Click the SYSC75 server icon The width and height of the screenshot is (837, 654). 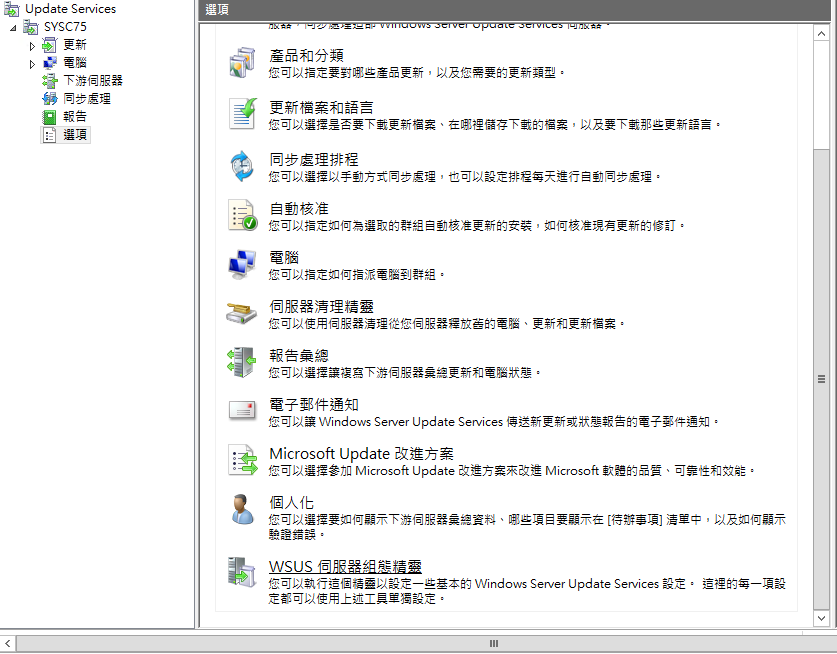[31, 27]
